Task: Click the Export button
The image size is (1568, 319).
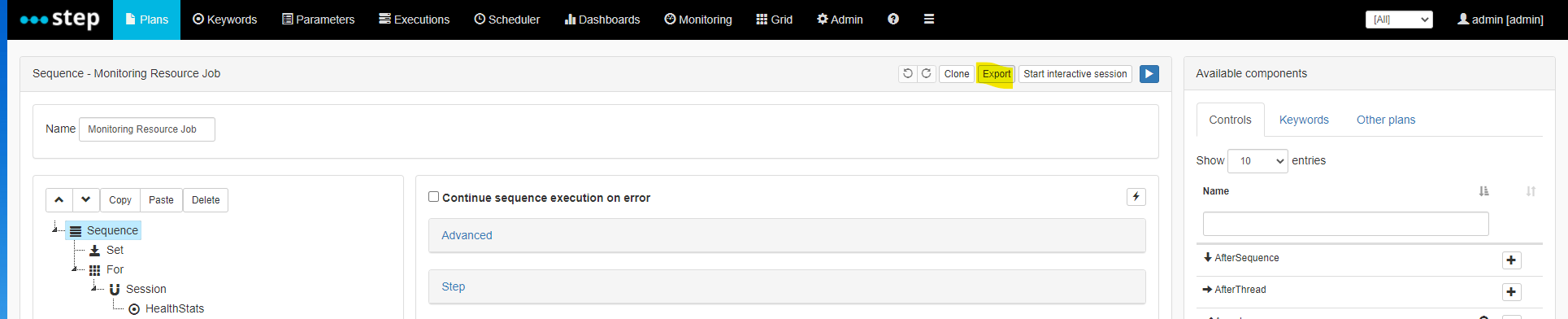Action: click(x=997, y=73)
